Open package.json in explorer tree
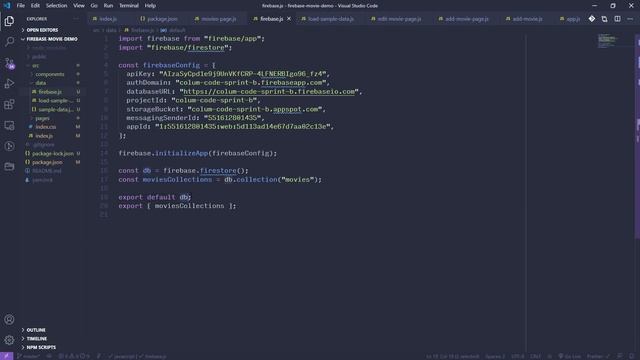 tap(47, 162)
